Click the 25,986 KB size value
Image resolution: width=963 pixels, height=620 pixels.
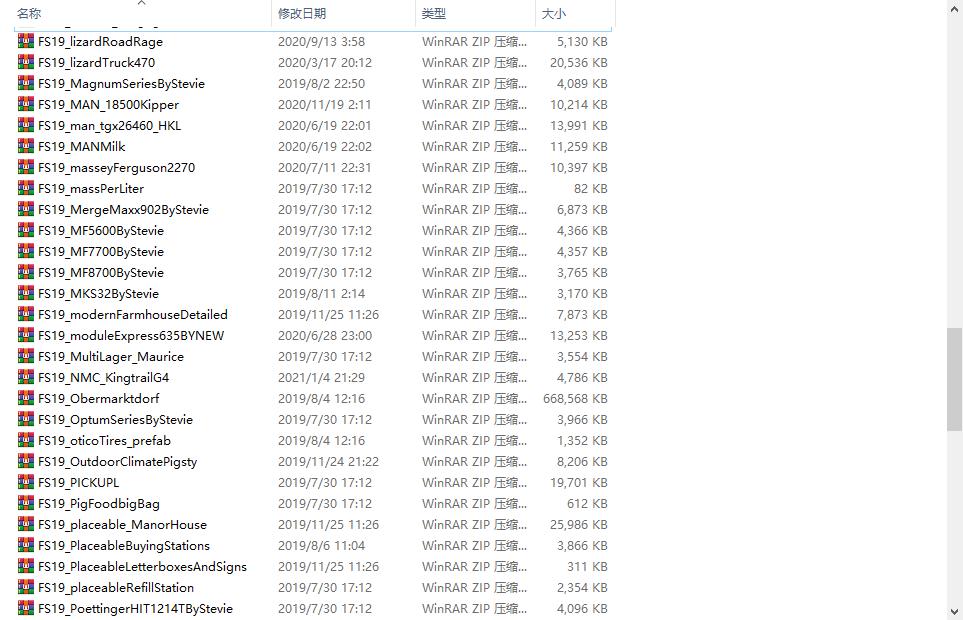[x=579, y=525]
